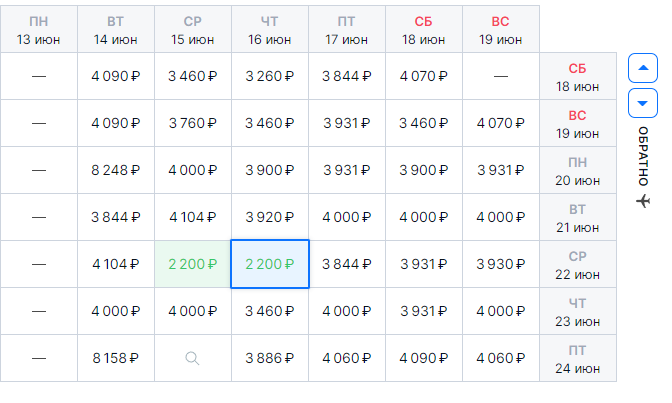
Task: Click the ВС 19 июн return row header
Action: (577, 124)
